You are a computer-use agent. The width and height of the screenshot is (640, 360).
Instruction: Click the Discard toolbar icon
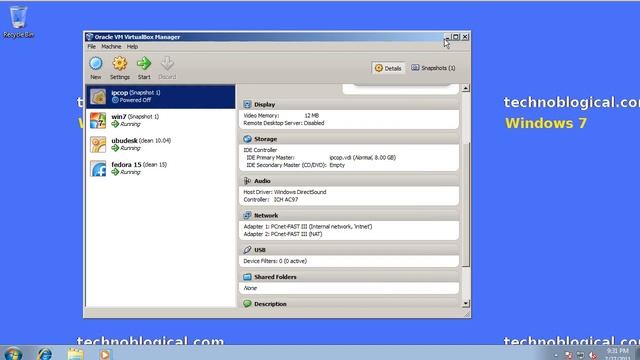(167, 64)
